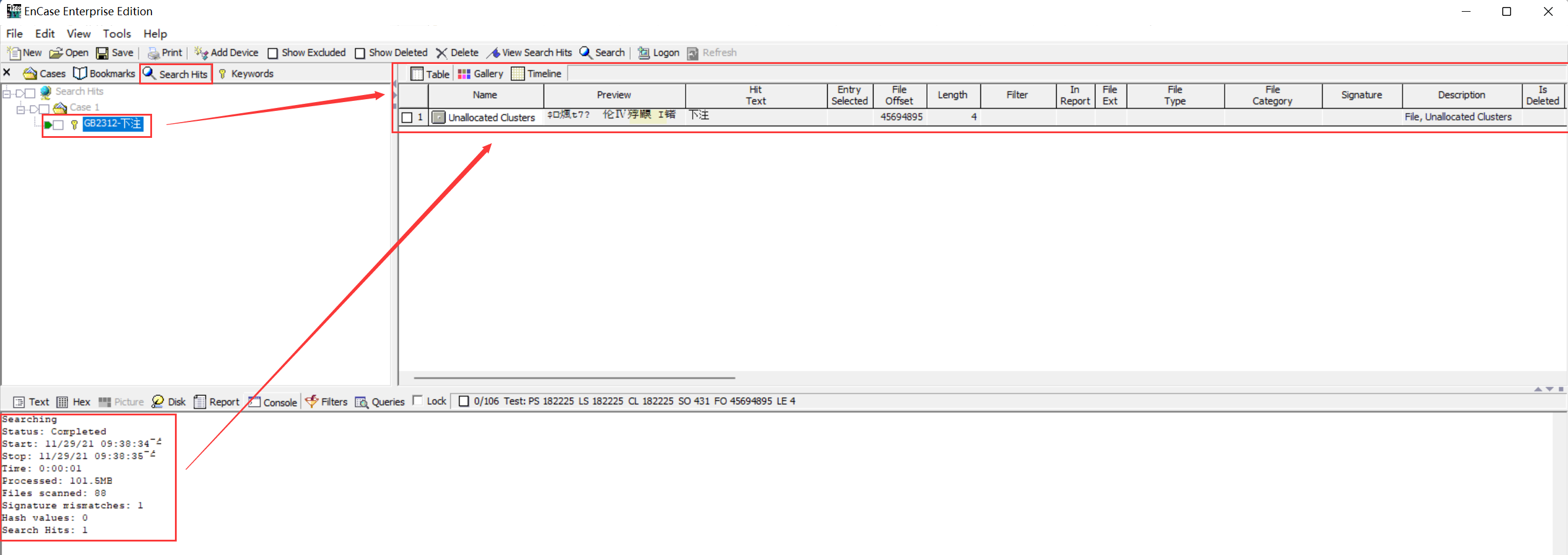Sort by the Length column header
Screen dimensions: 1568x555
[x=953, y=96]
